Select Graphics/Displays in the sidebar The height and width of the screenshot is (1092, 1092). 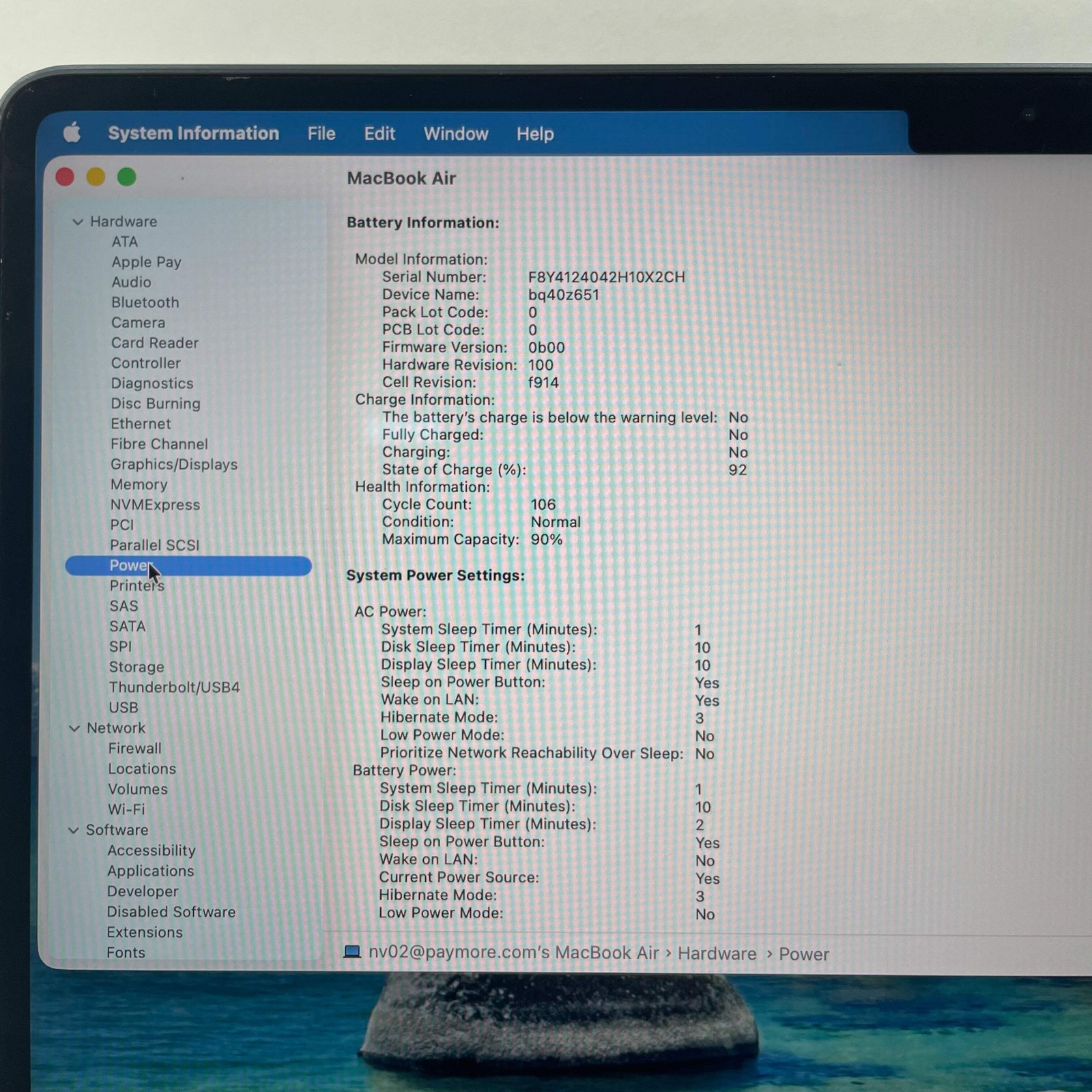(174, 464)
